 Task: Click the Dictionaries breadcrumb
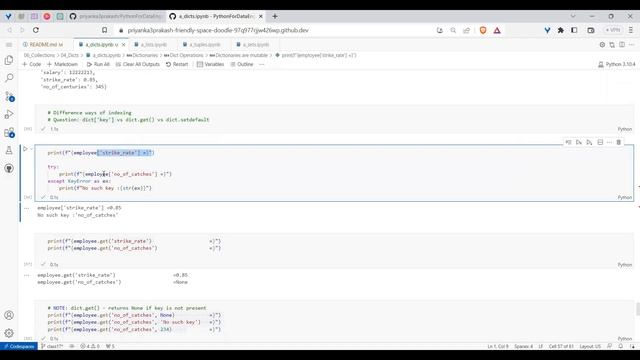(x=142, y=55)
